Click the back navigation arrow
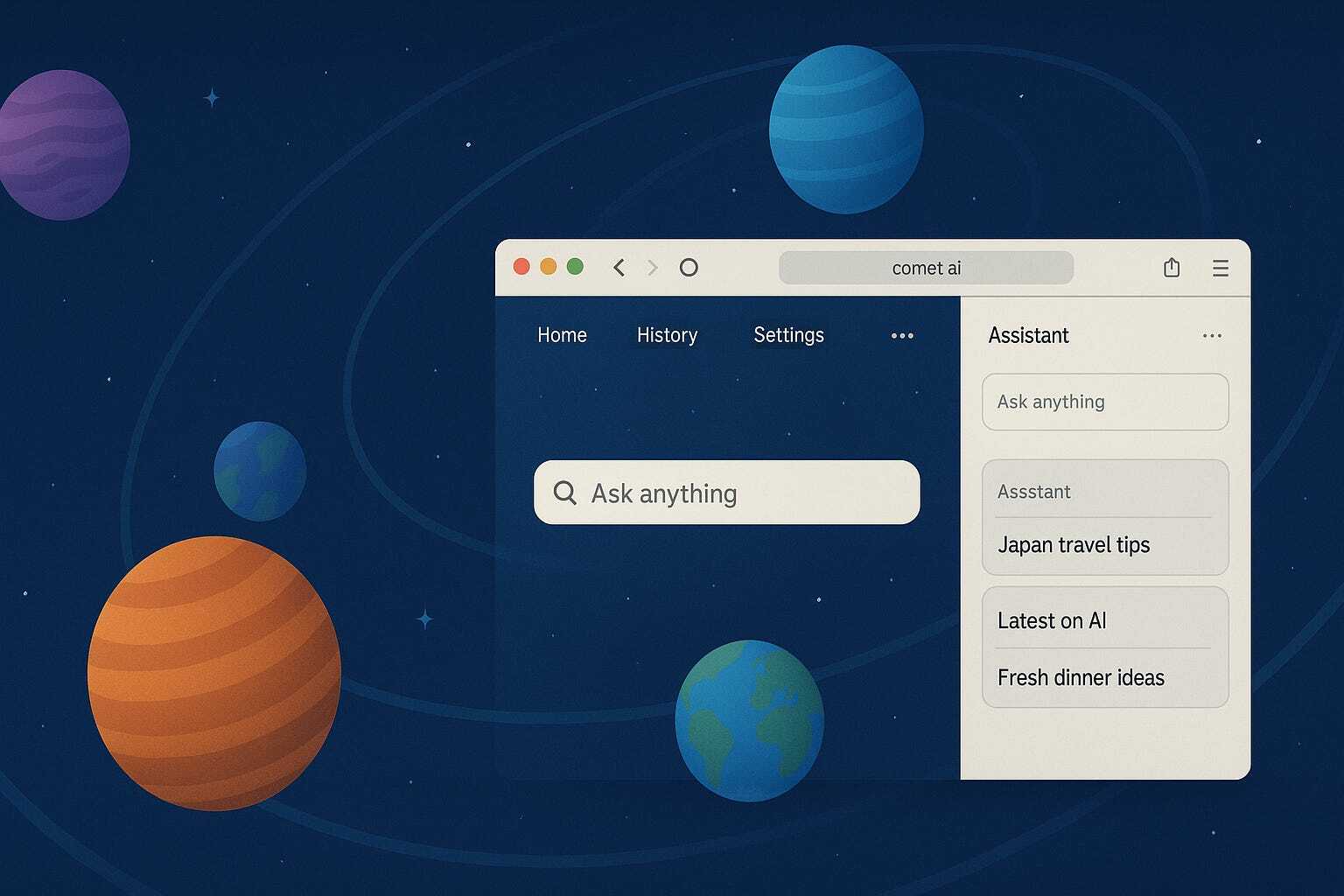Screen dimensions: 1344x896 click(x=619, y=268)
